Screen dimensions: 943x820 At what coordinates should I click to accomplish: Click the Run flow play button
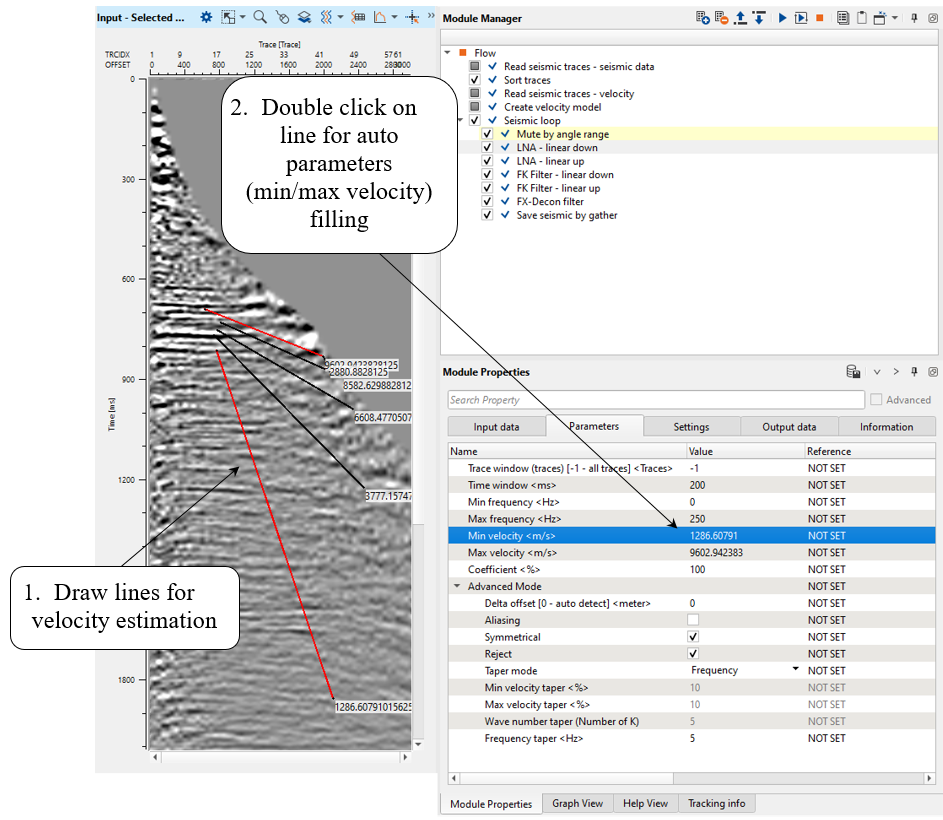(782, 18)
